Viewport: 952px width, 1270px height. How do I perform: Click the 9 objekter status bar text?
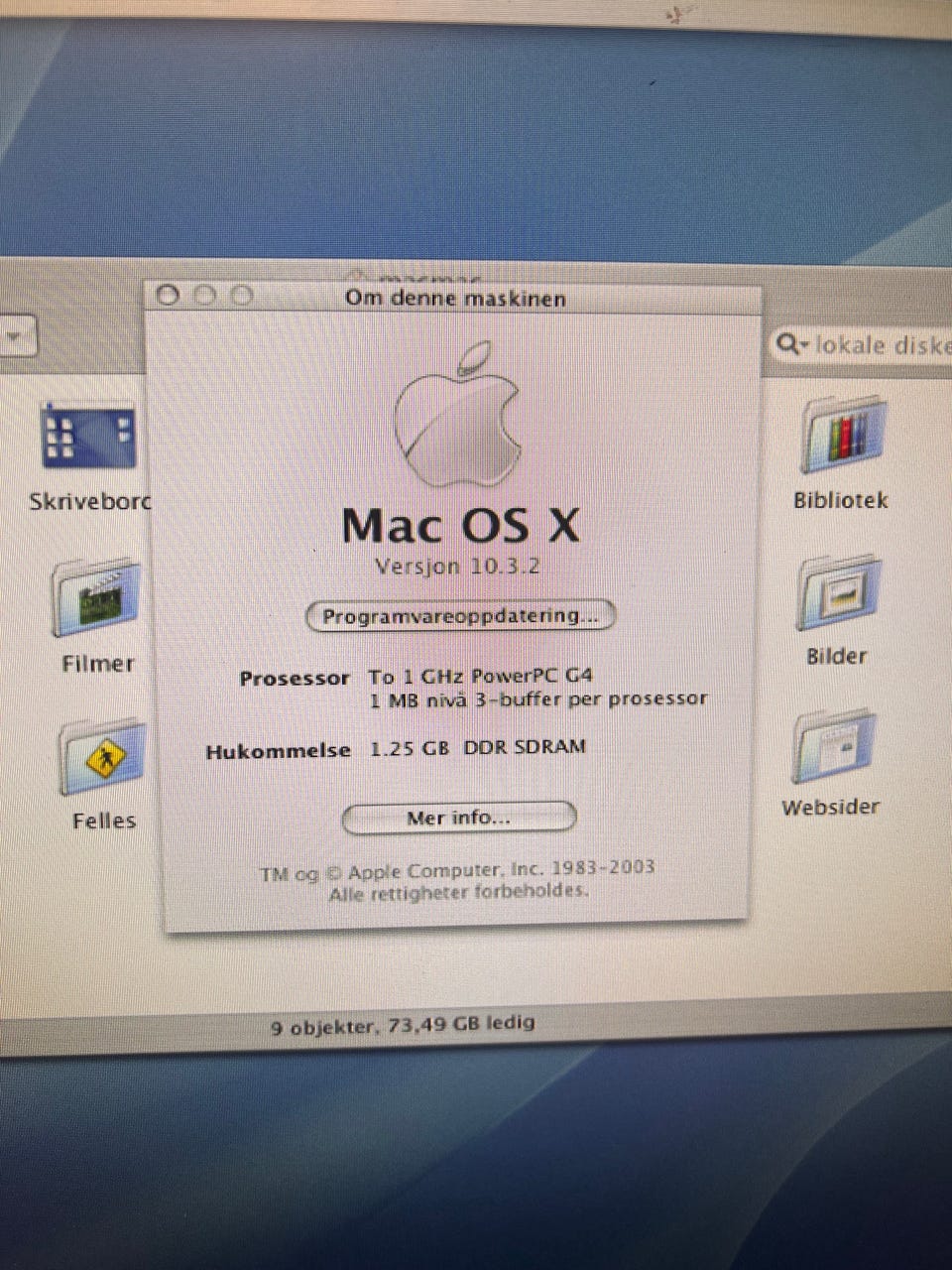[x=403, y=1025]
